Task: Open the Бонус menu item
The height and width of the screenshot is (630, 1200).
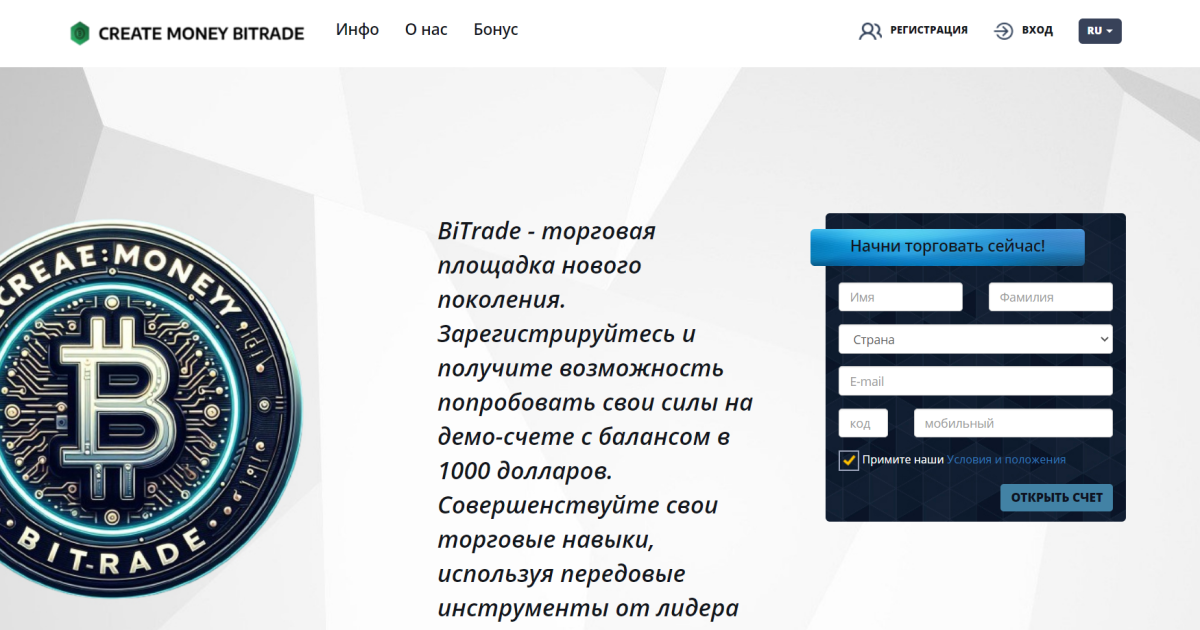Action: click(x=496, y=29)
